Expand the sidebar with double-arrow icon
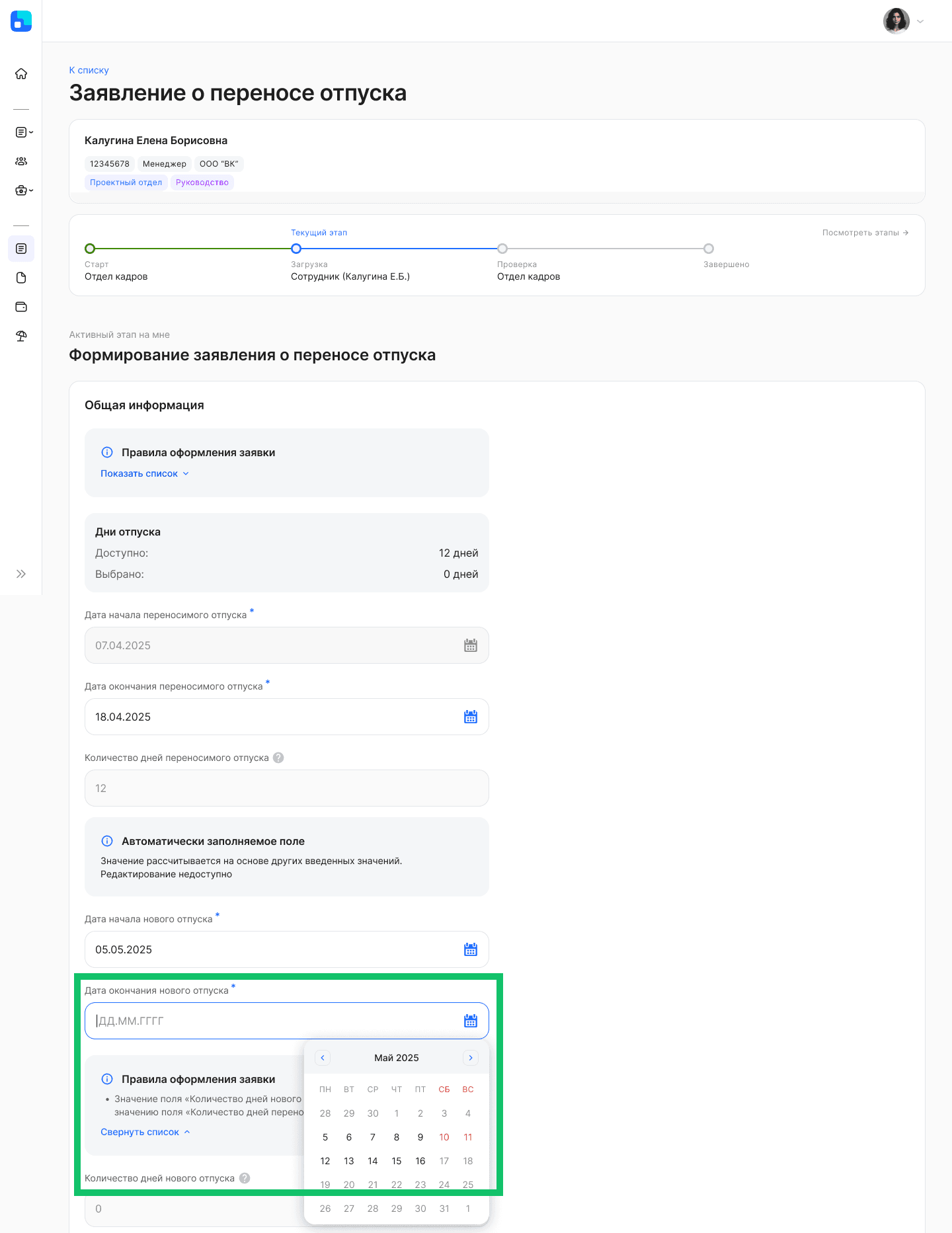The width and height of the screenshot is (952, 1233). [x=21, y=574]
